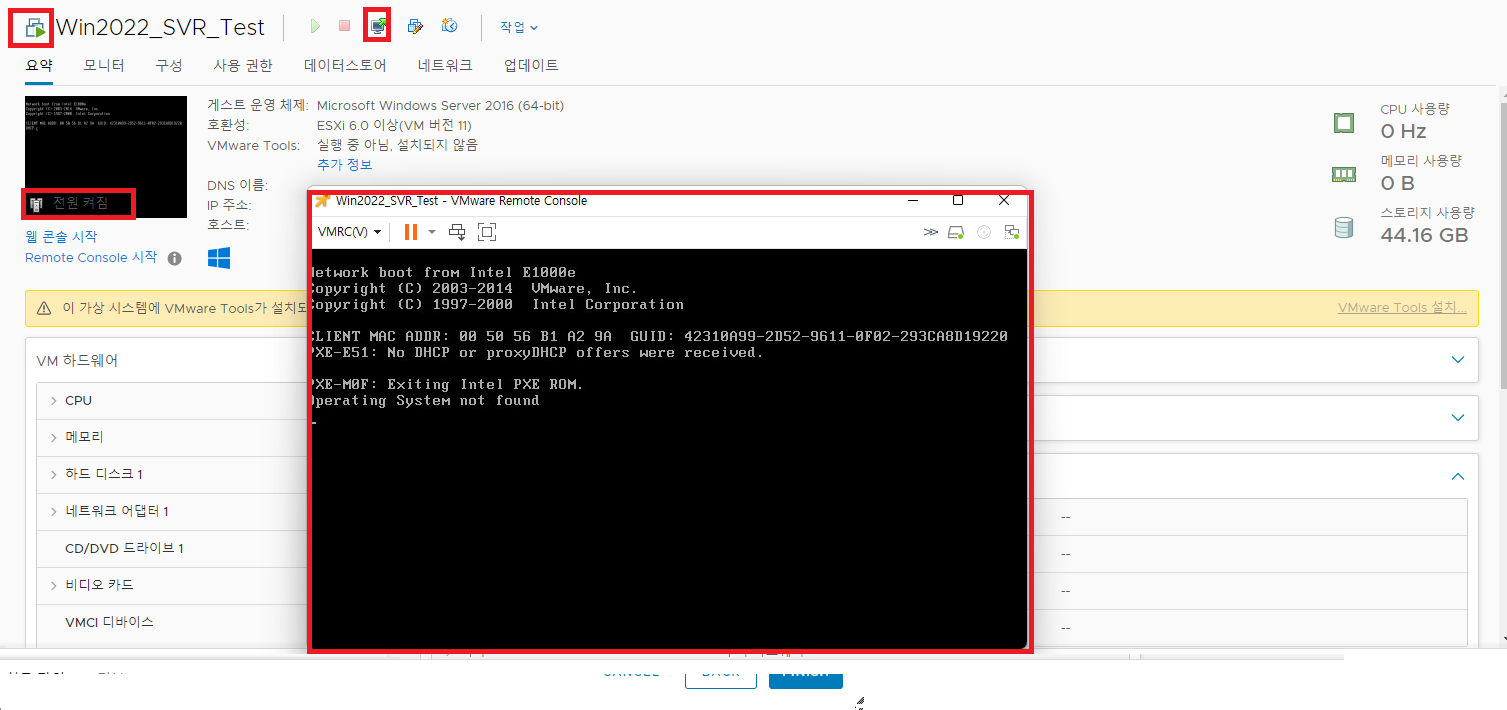Viewport: 1507px width, 710px height.
Task: Click the Take Snapshot clock icon
Action: 450,26
